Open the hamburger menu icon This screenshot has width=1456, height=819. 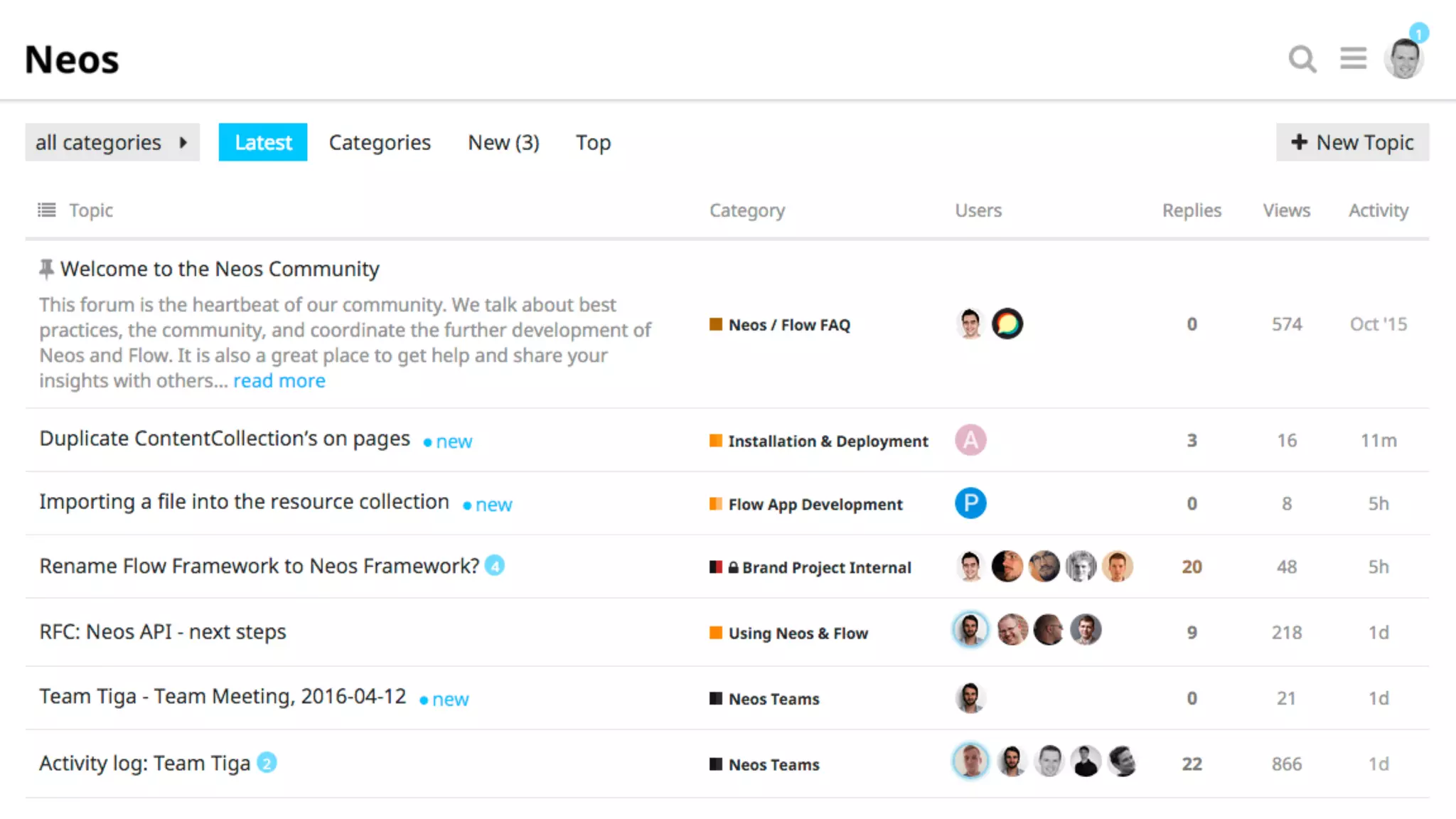tap(1353, 58)
